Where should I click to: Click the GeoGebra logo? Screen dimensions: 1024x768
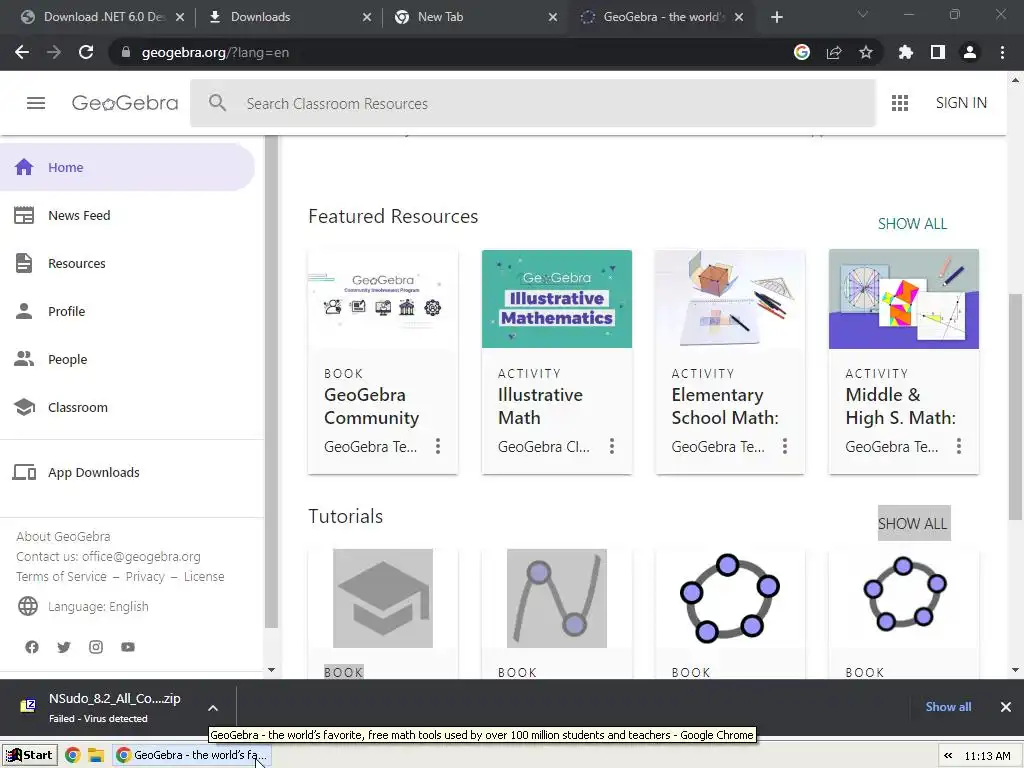(125, 103)
